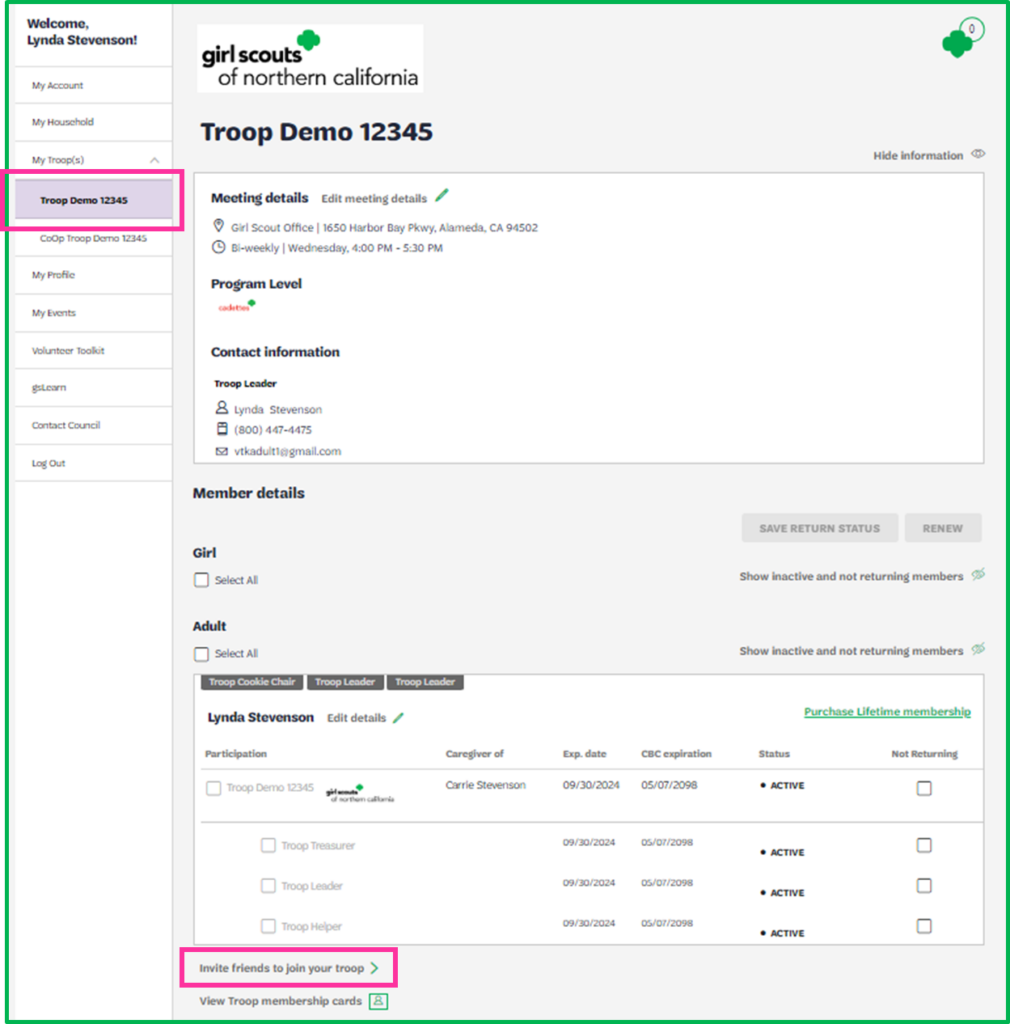Click the clock icon next to Bi-weekly schedule
The height and width of the screenshot is (1024, 1010).
[x=219, y=248]
